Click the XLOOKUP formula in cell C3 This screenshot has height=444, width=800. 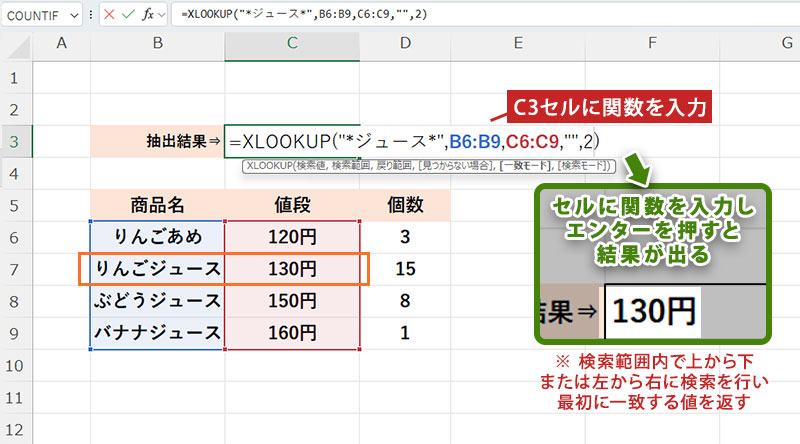pos(414,141)
